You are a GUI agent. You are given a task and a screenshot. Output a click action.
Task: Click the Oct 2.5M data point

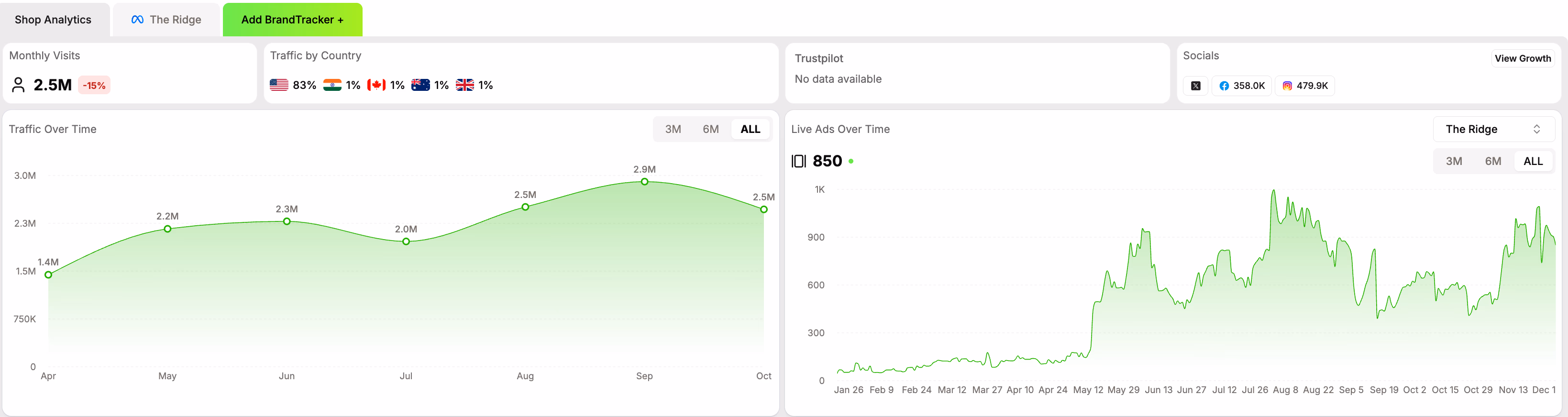(x=764, y=209)
